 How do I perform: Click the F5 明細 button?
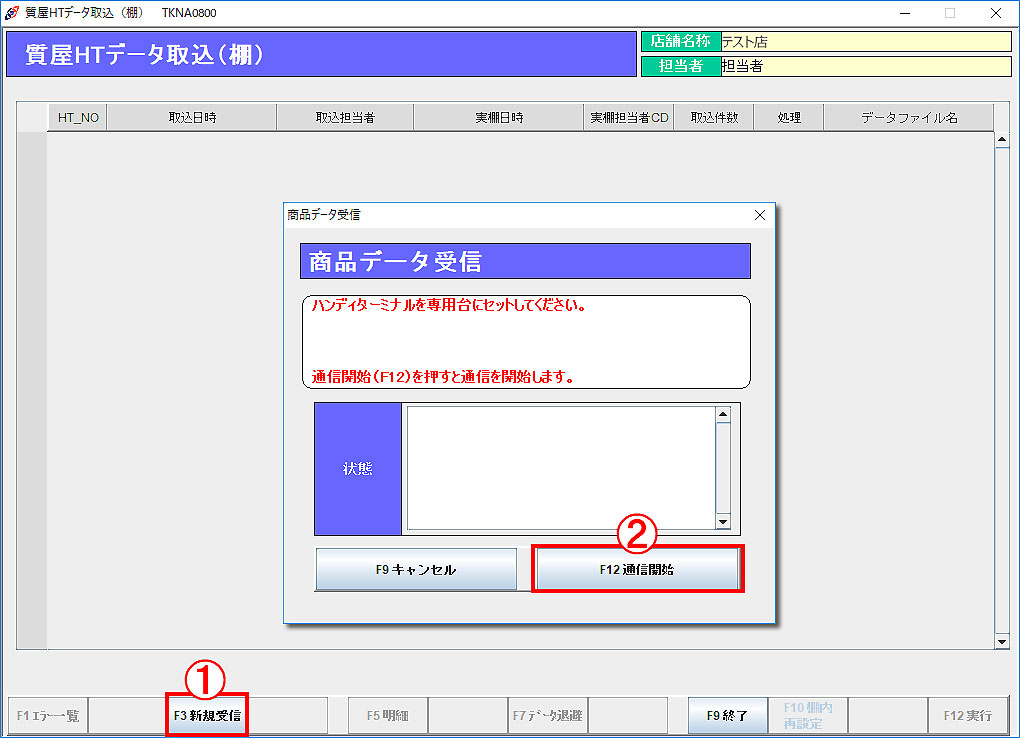point(388,715)
